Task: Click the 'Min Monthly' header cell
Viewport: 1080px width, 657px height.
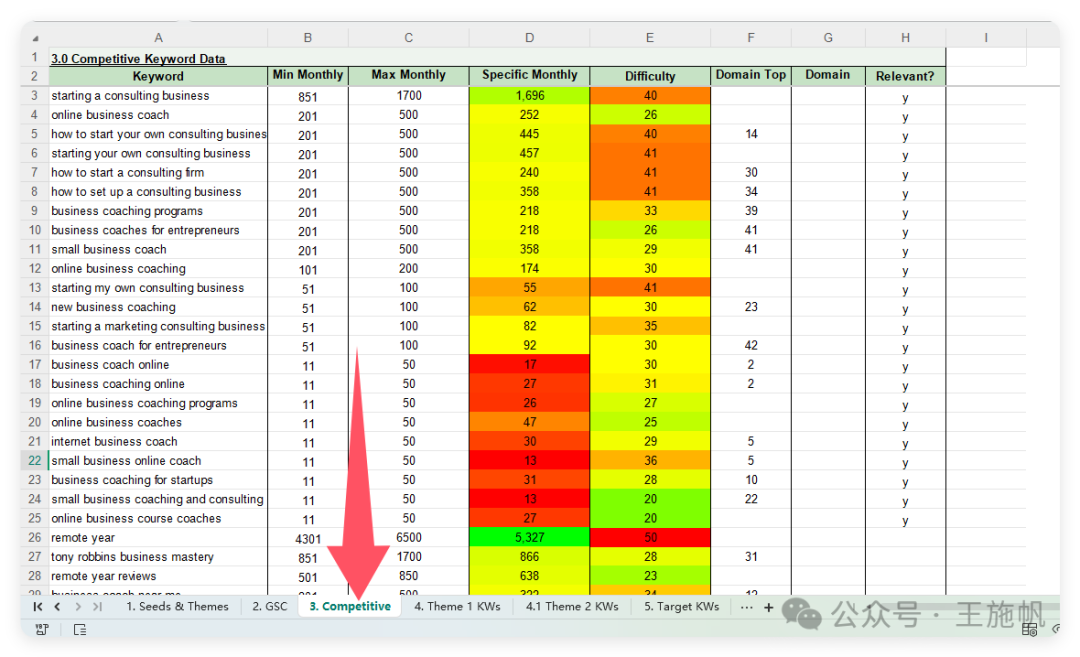Action: (x=308, y=75)
